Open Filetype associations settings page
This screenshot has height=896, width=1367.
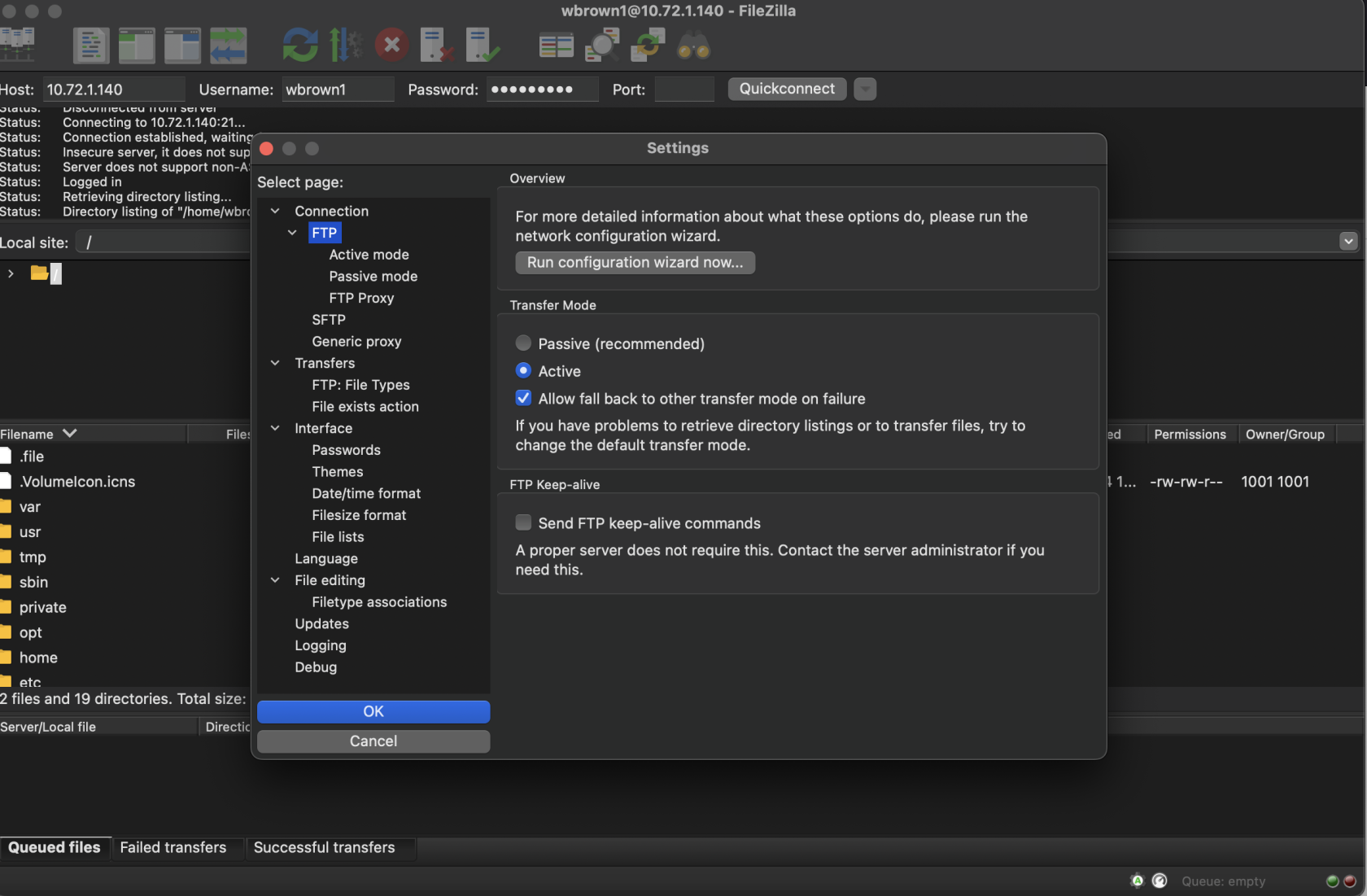379,602
